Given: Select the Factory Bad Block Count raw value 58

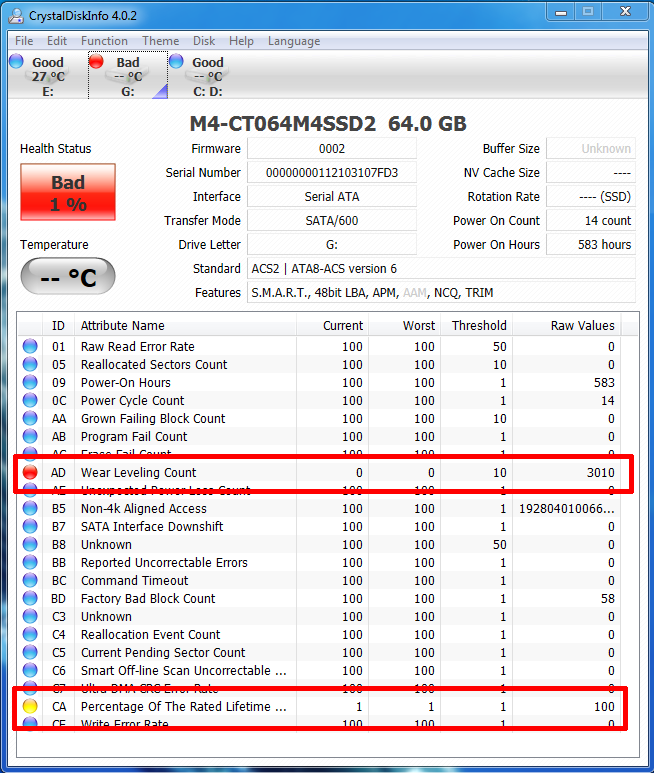Looking at the screenshot, I should 608,598.
